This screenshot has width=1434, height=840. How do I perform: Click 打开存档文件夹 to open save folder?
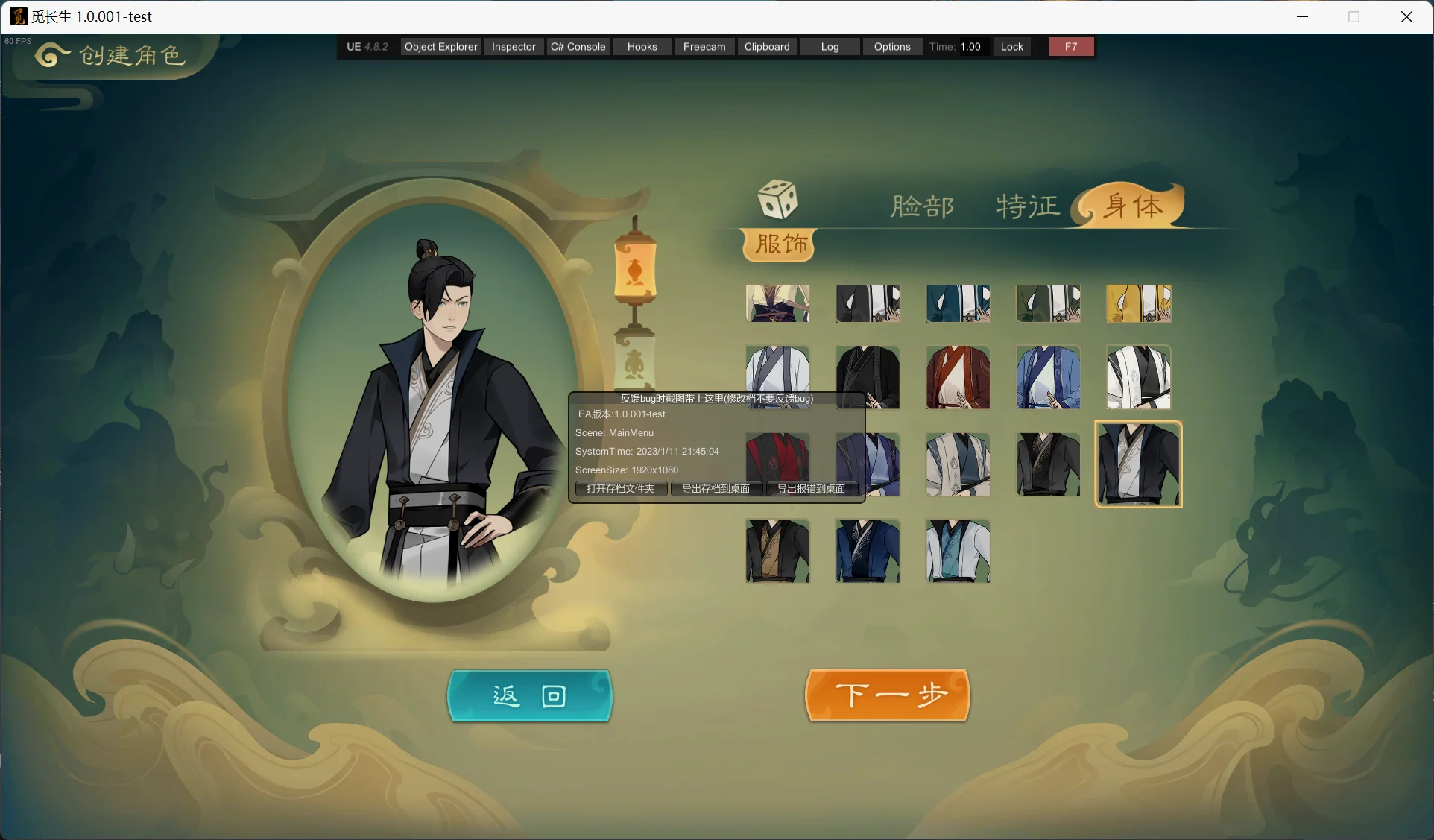pyautogui.click(x=621, y=488)
